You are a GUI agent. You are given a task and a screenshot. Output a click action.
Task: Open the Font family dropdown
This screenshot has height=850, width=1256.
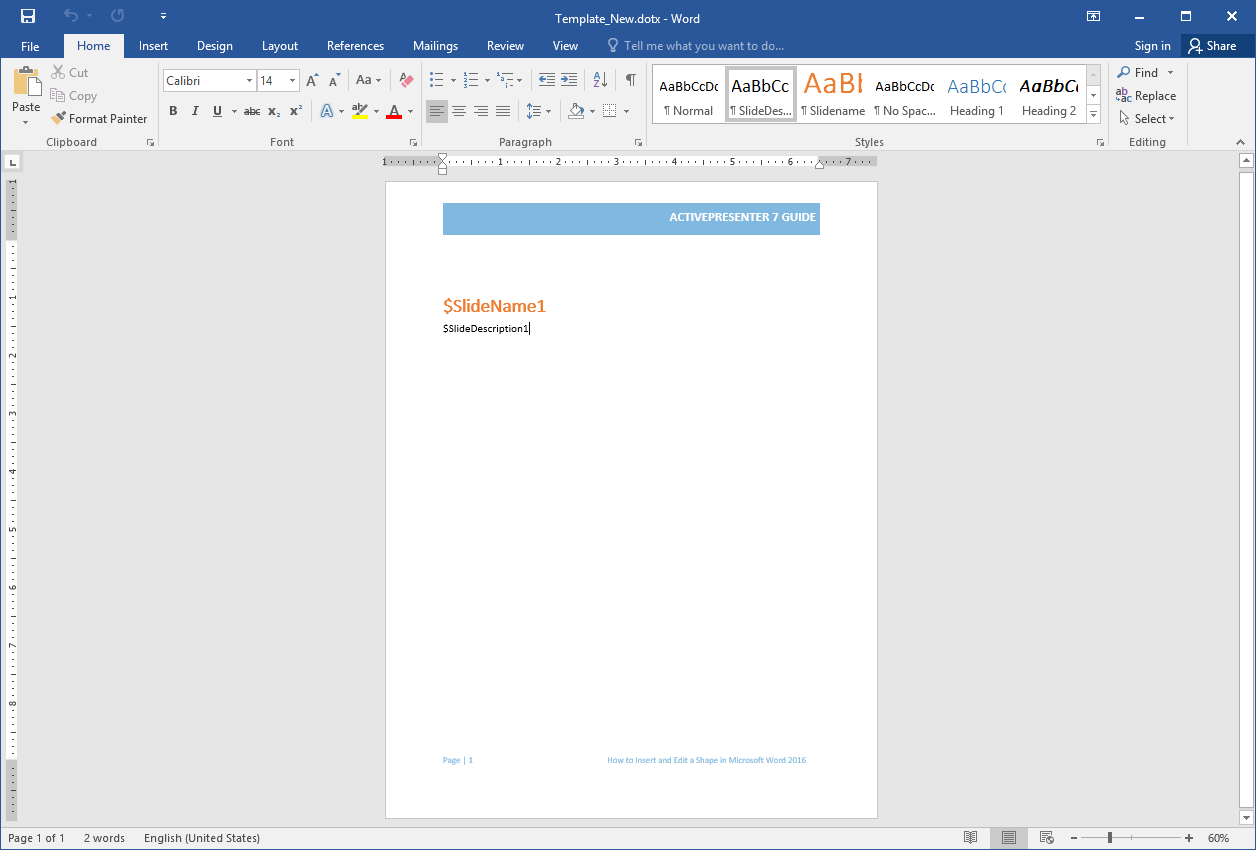point(249,80)
